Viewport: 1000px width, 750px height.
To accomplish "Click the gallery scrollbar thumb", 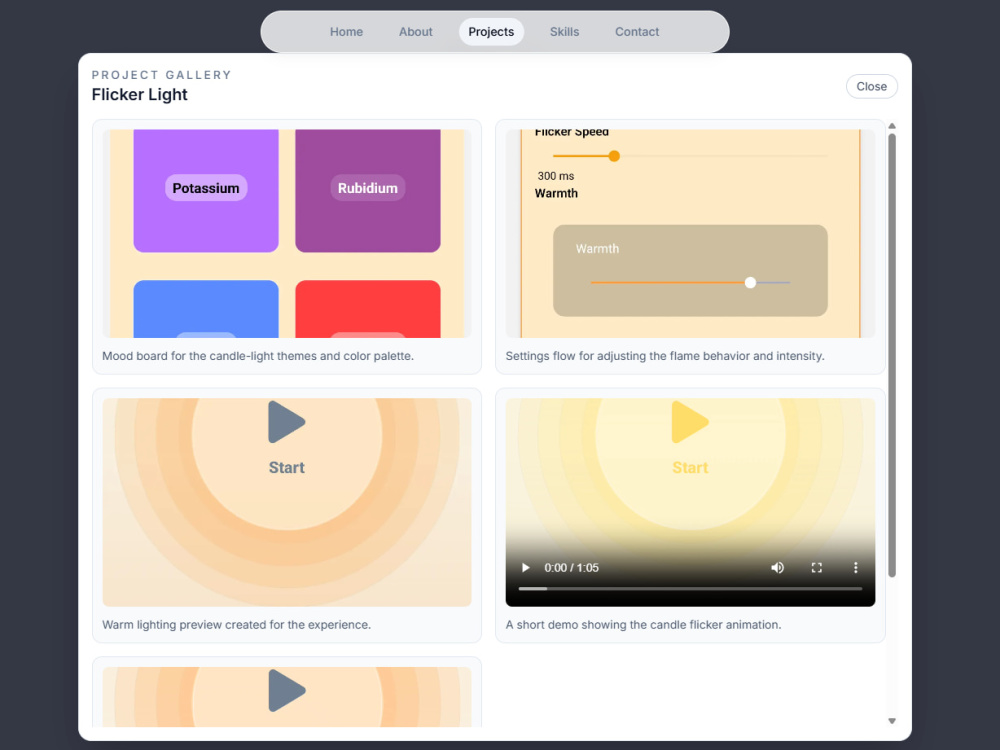I will click(892, 355).
